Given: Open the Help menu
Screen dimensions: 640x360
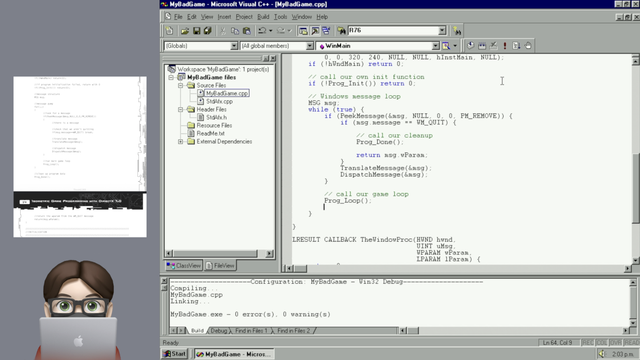Looking at the screenshot, I should coord(322,17).
